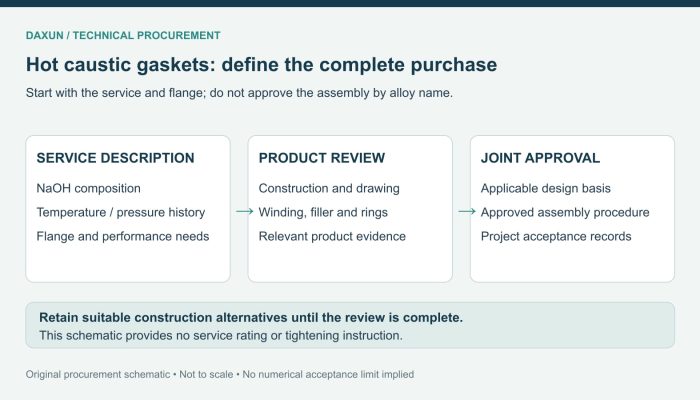This screenshot has height=400, width=700.
Task: Click 'Project acceptance records' item
Action: click(556, 237)
